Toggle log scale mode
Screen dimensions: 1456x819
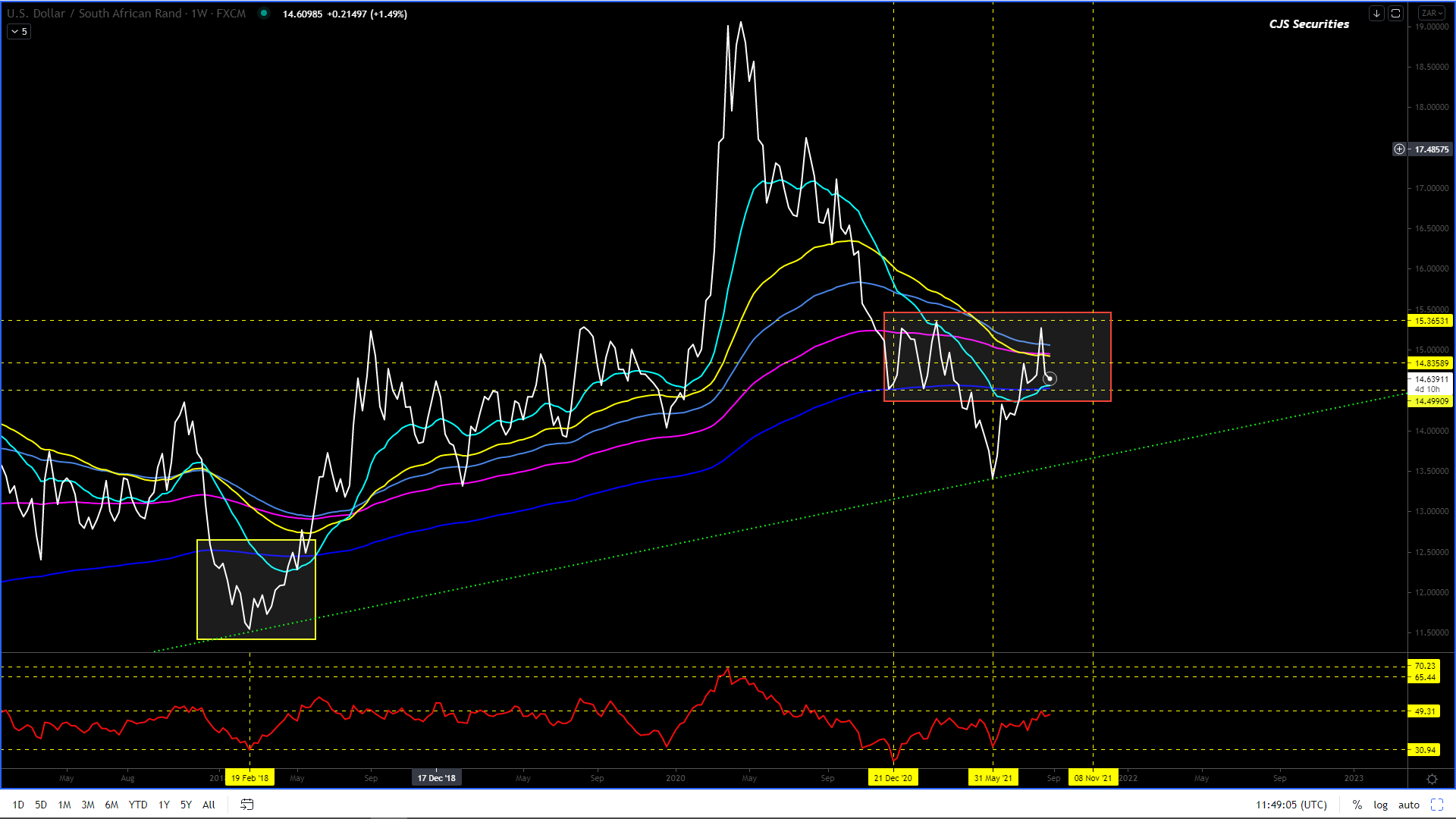[1380, 805]
